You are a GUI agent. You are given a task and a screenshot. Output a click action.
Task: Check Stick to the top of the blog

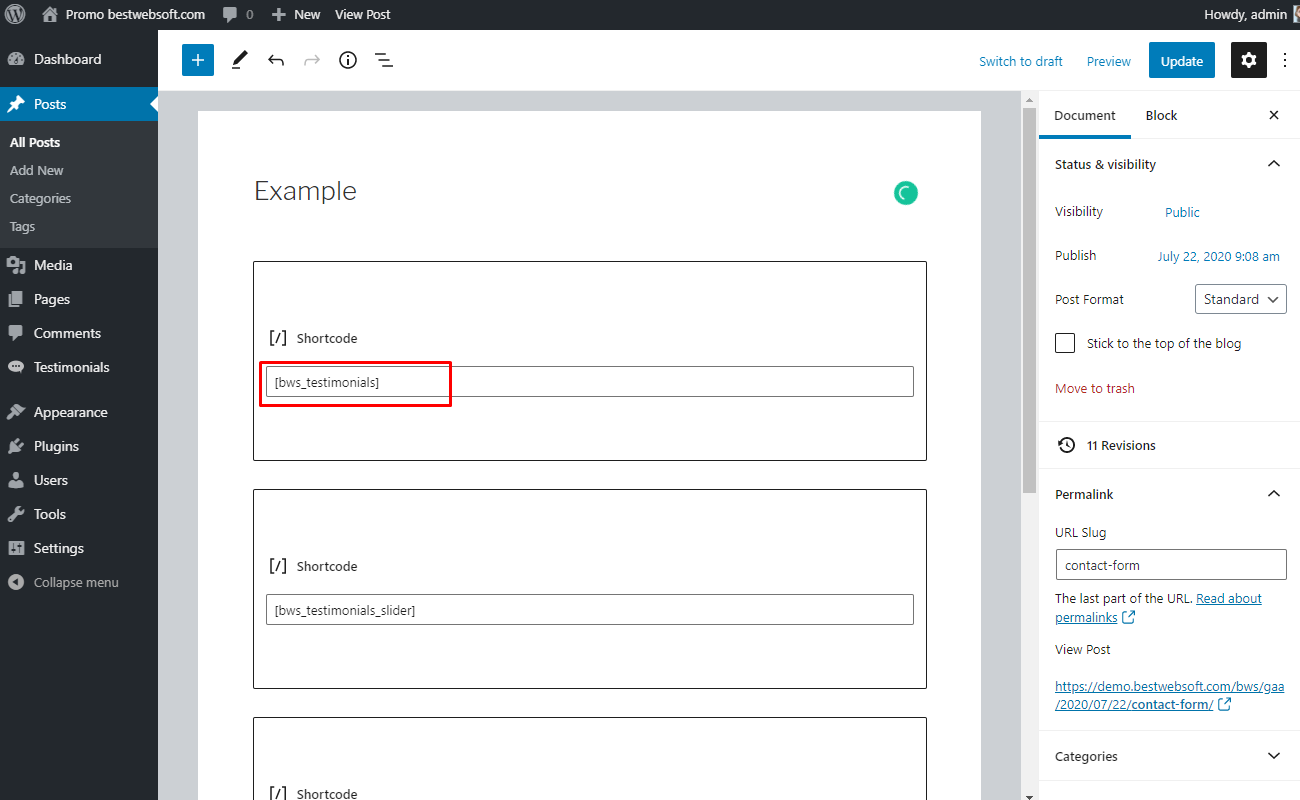pyautogui.click(x=1065, y=343)
